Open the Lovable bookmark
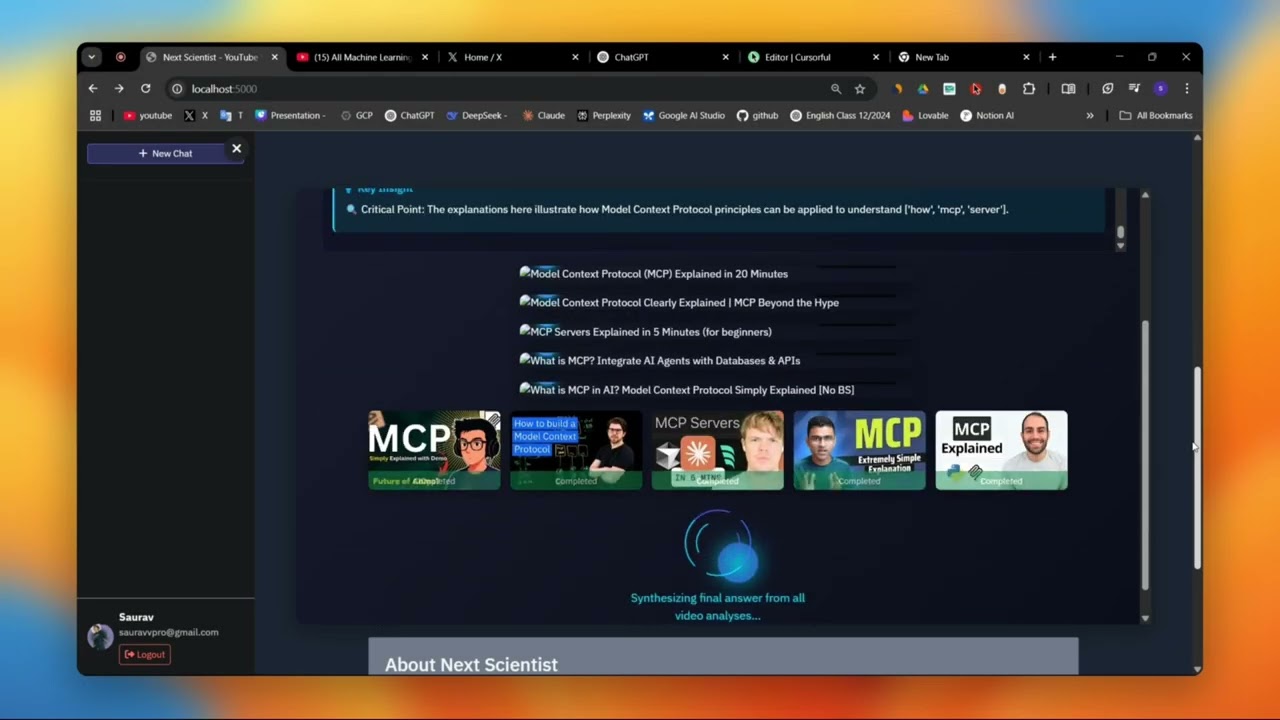 (x=925, y=116)
